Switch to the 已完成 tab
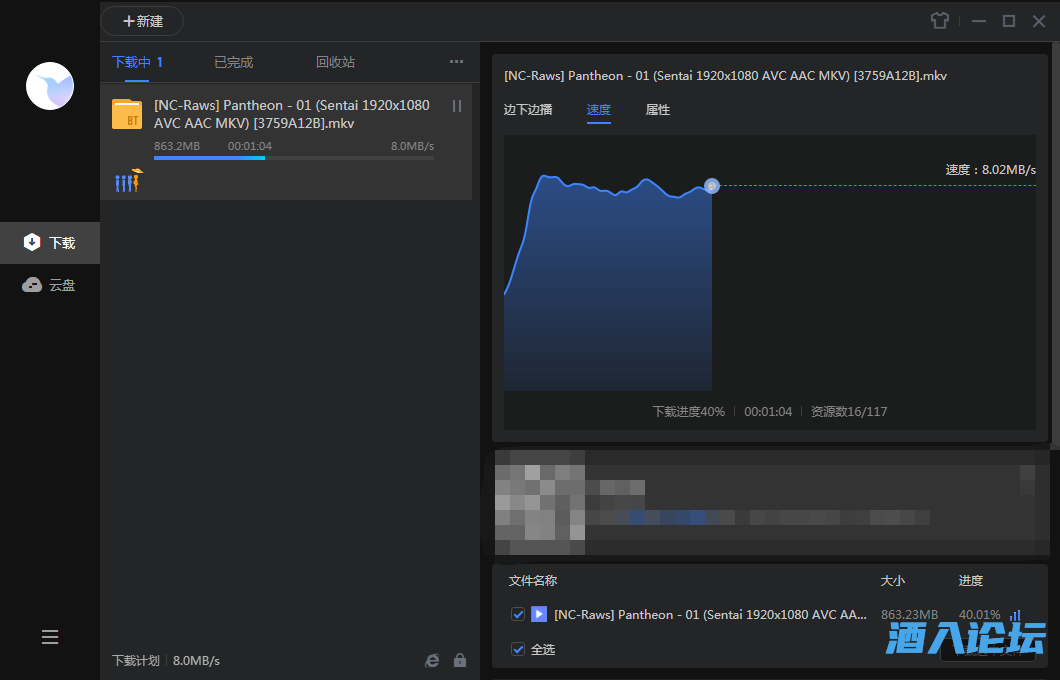Screen dimensions: 1060x680 (x=234, y=62)
